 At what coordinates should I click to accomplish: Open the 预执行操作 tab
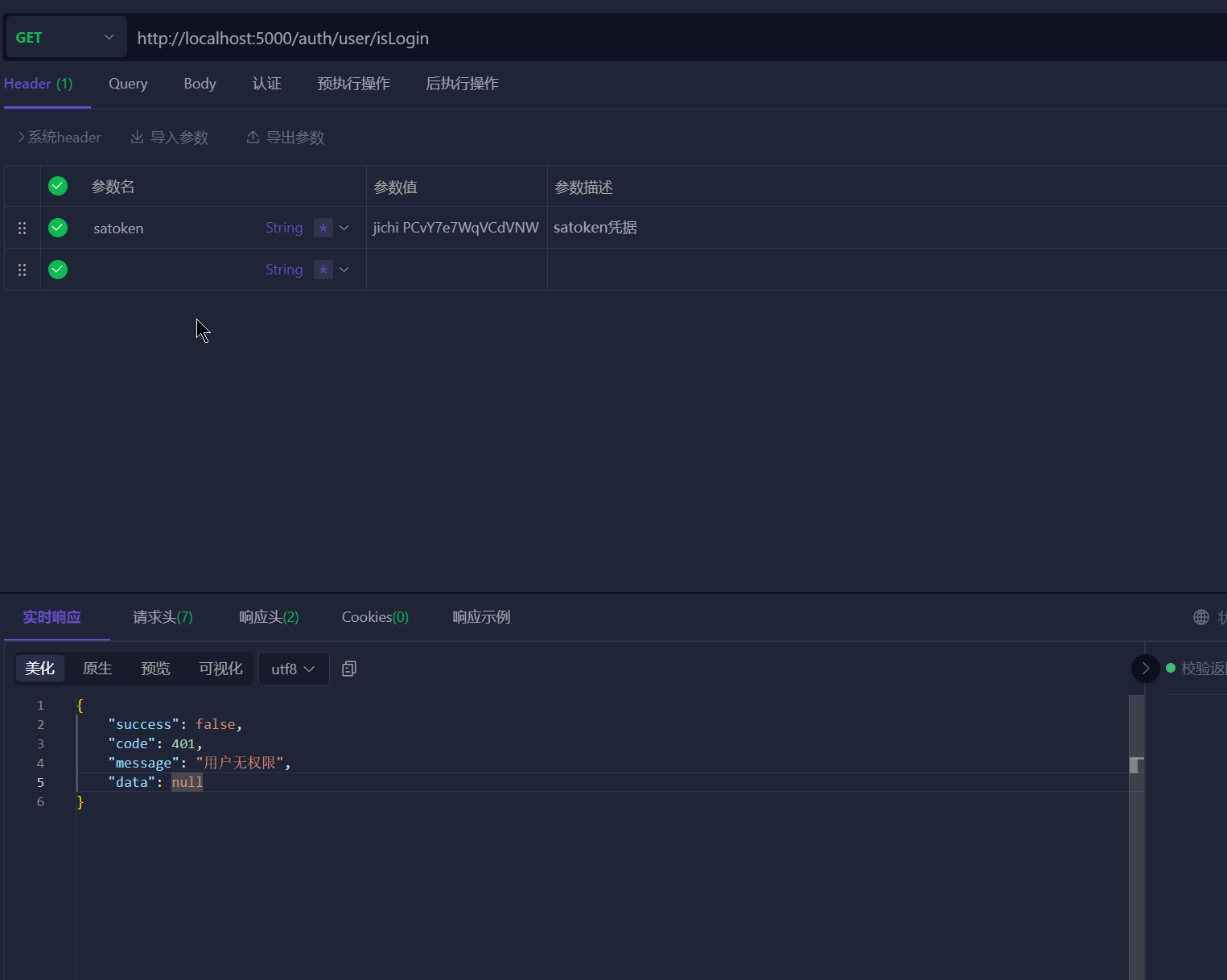(353, 84)
